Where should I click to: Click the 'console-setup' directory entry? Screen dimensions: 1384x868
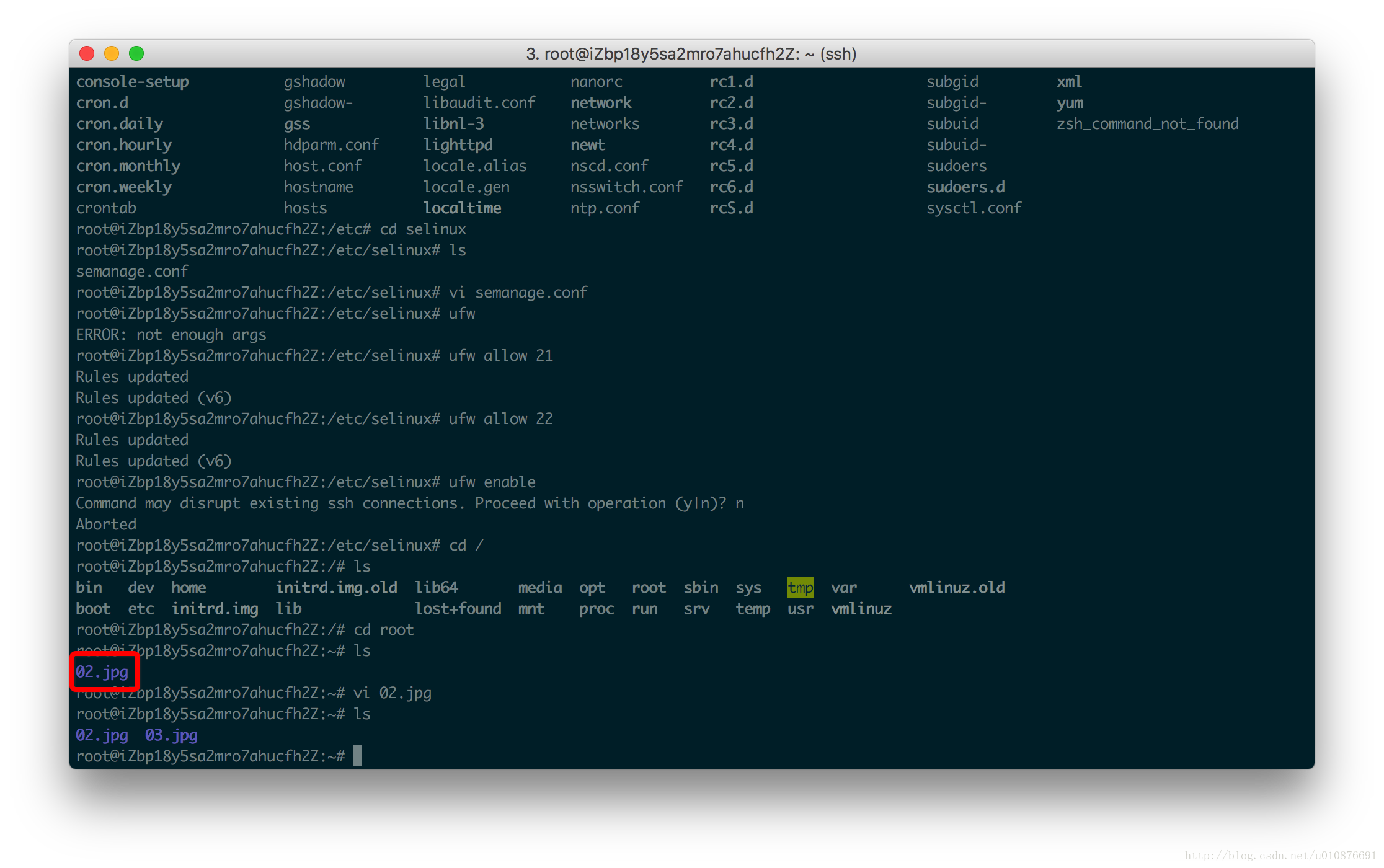(x=133, y=82)
